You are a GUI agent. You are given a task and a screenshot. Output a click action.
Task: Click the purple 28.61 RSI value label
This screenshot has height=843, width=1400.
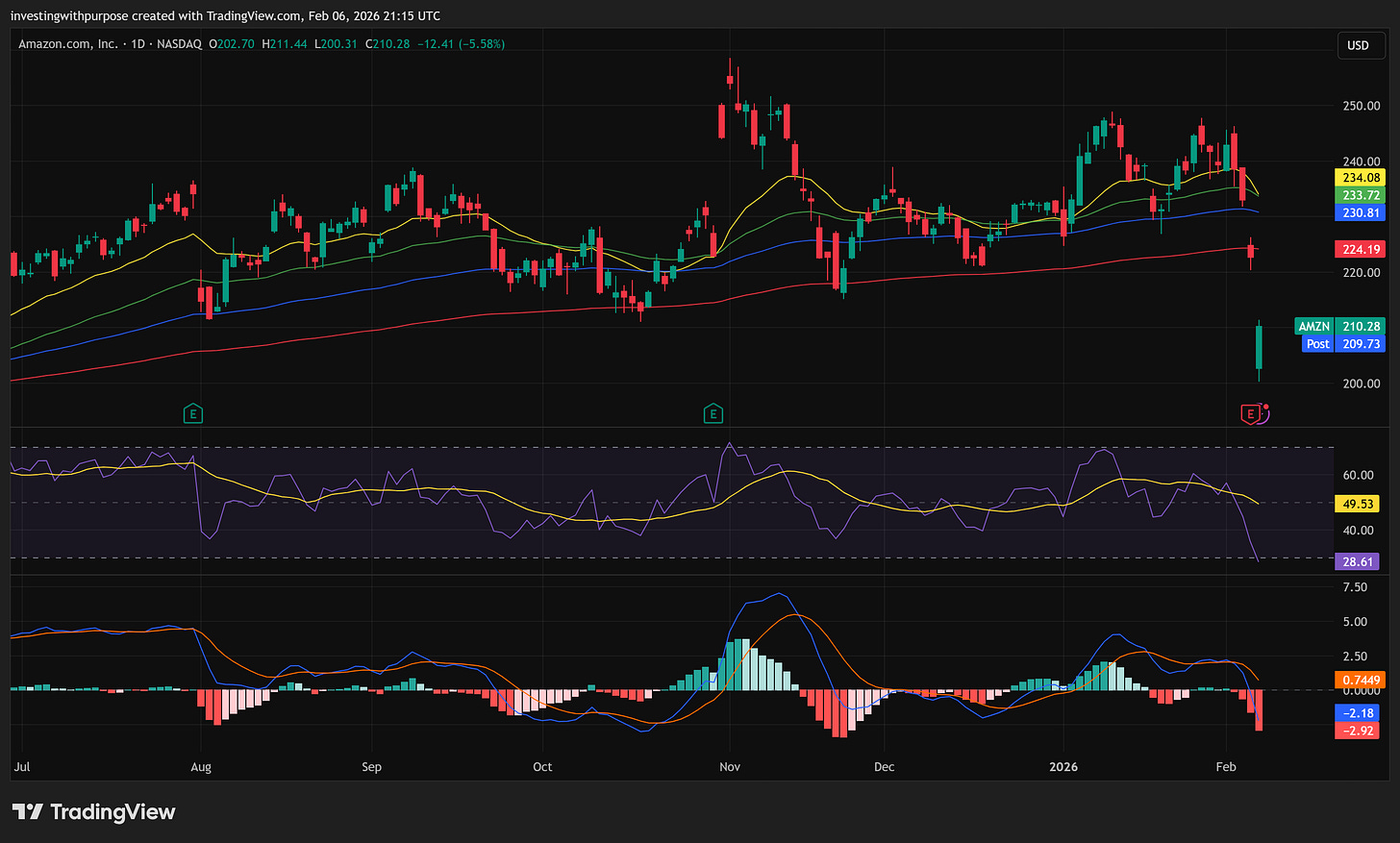coord(1358,561)
